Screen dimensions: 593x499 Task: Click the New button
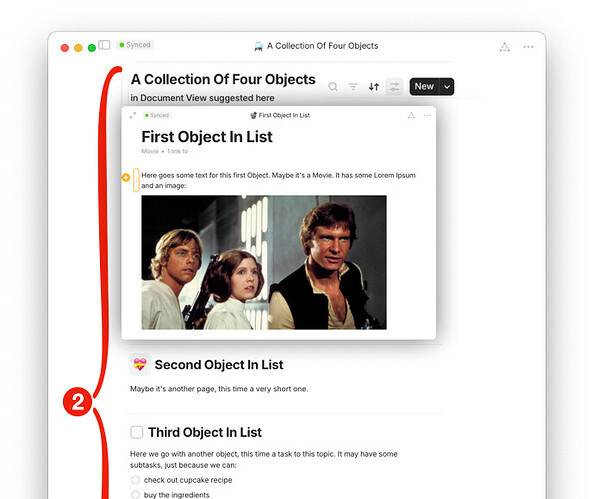pyautogui.click(x=424, y=87)
